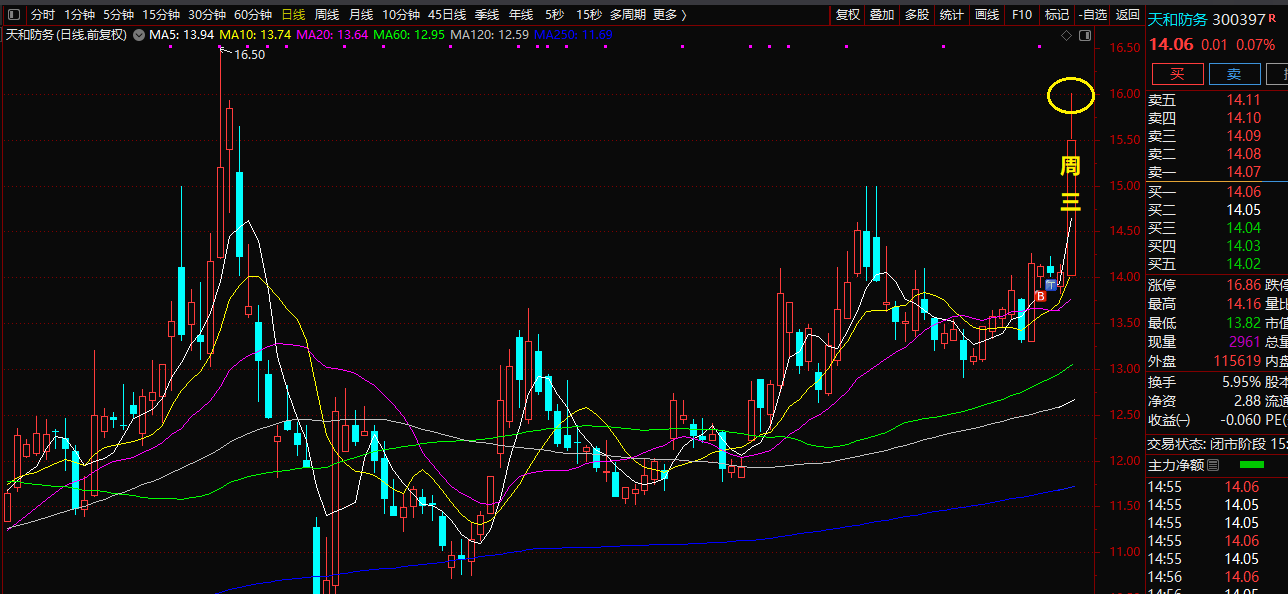Click the 交易状态 闭市阶段 status line
1288x594 pixels.
point(1217,444)
